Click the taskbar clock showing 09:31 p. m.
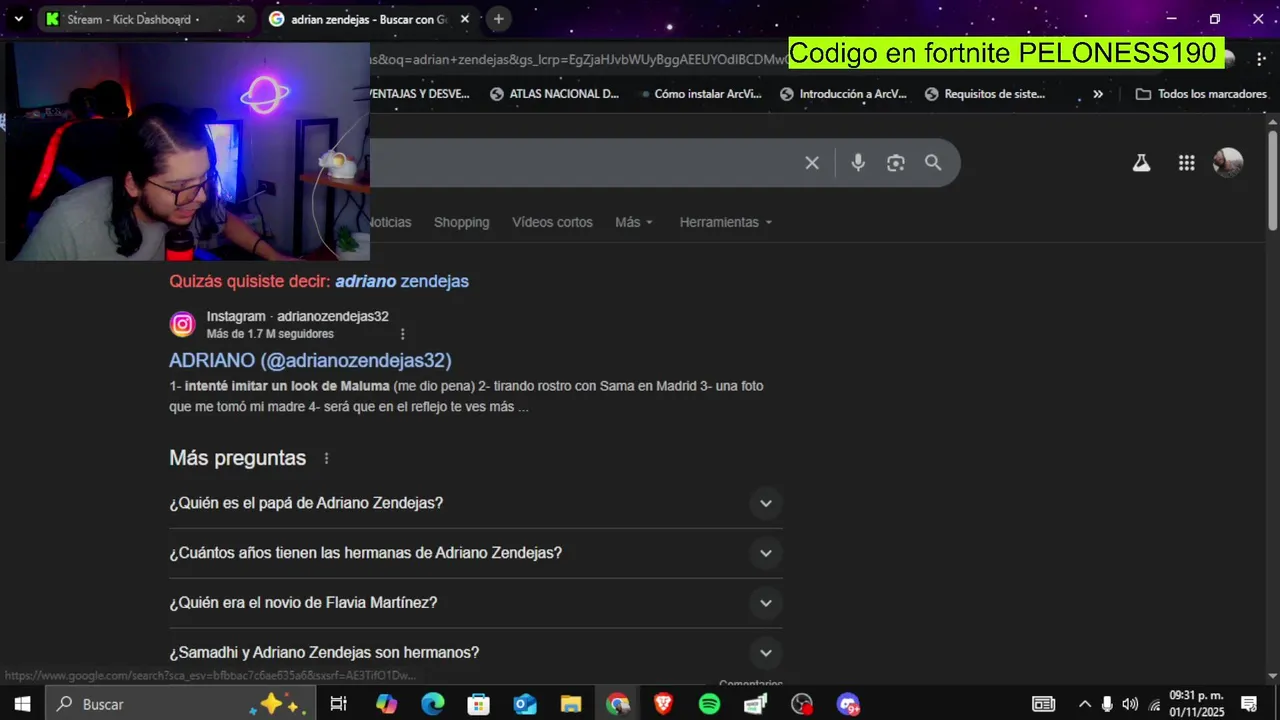The height and width of the screenshot is (720, 1280). click(x=1197, y=704)
